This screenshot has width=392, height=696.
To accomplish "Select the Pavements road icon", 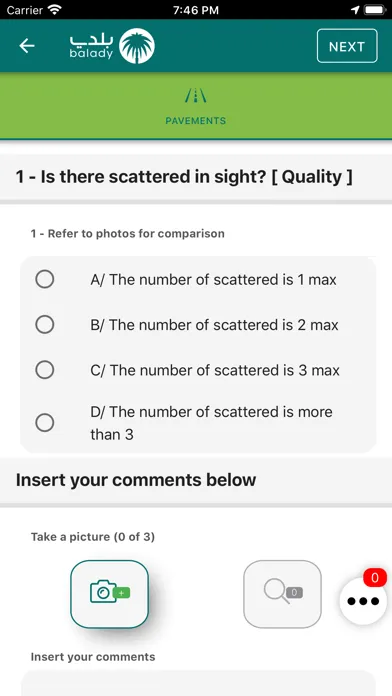I will click(x=195, y=96).
